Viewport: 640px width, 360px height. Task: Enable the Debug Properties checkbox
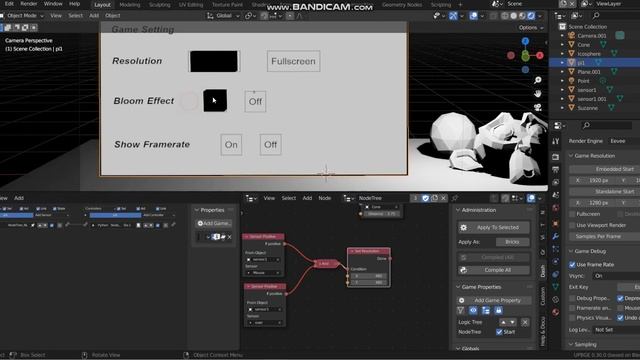click(572, 298)
